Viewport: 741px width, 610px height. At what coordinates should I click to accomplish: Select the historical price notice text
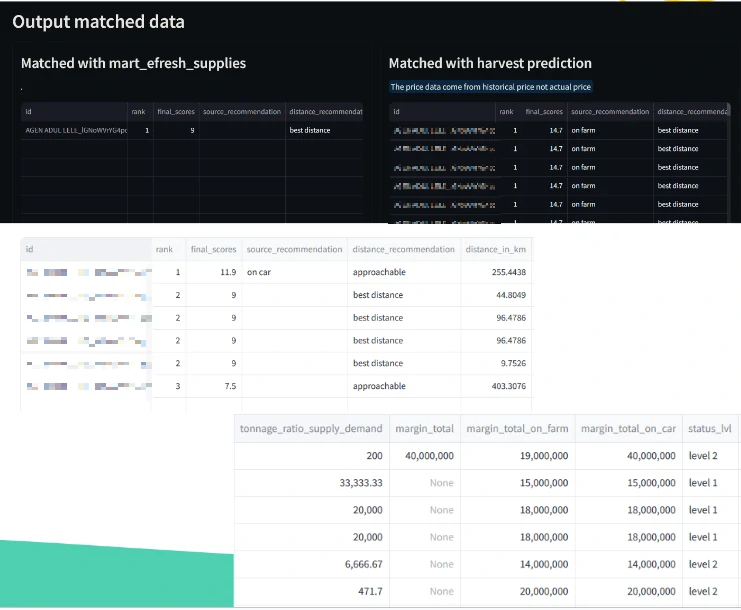coord(490,87)
